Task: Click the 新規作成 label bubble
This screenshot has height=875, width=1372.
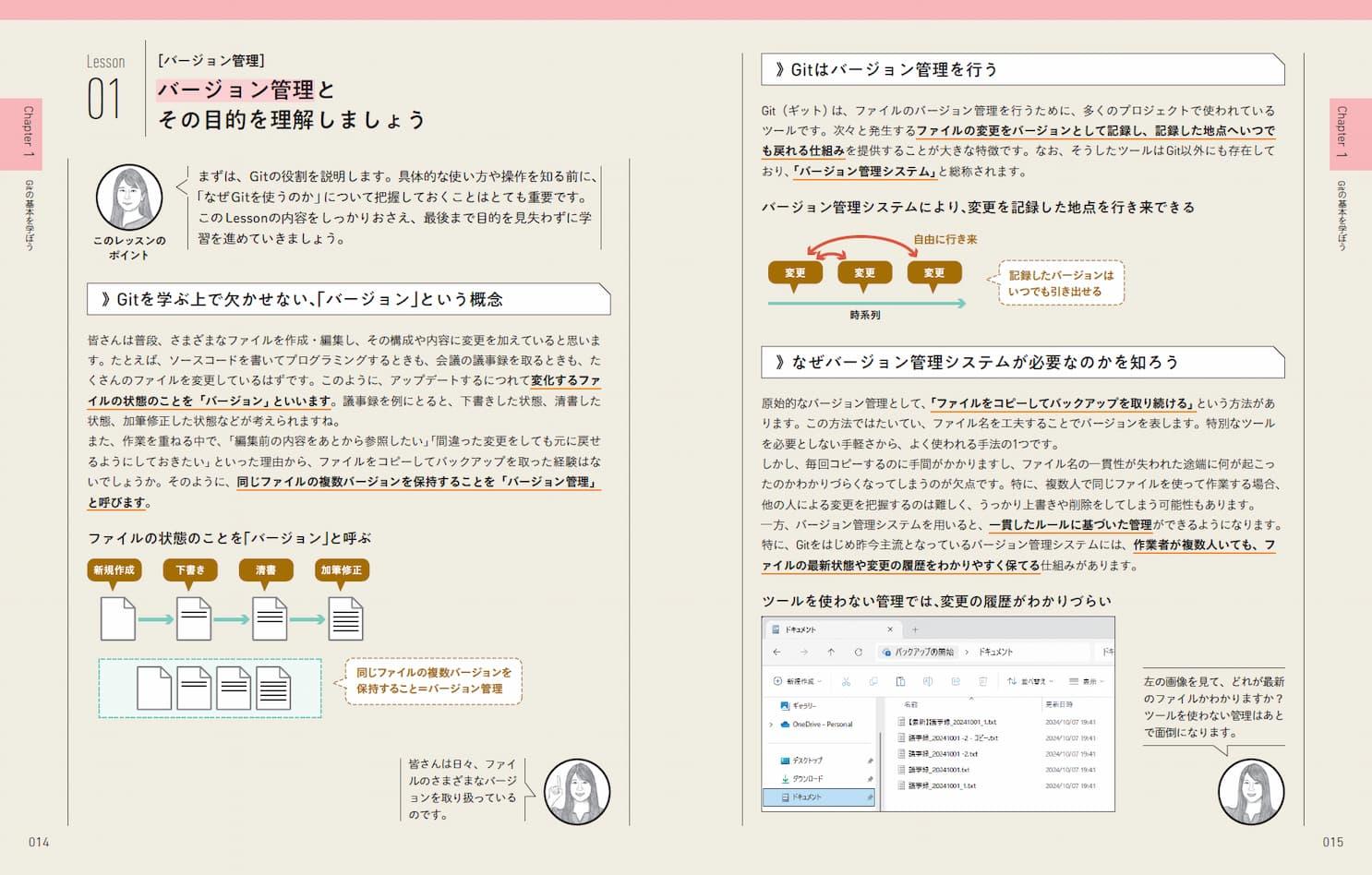Action: (x=114, y=570)
